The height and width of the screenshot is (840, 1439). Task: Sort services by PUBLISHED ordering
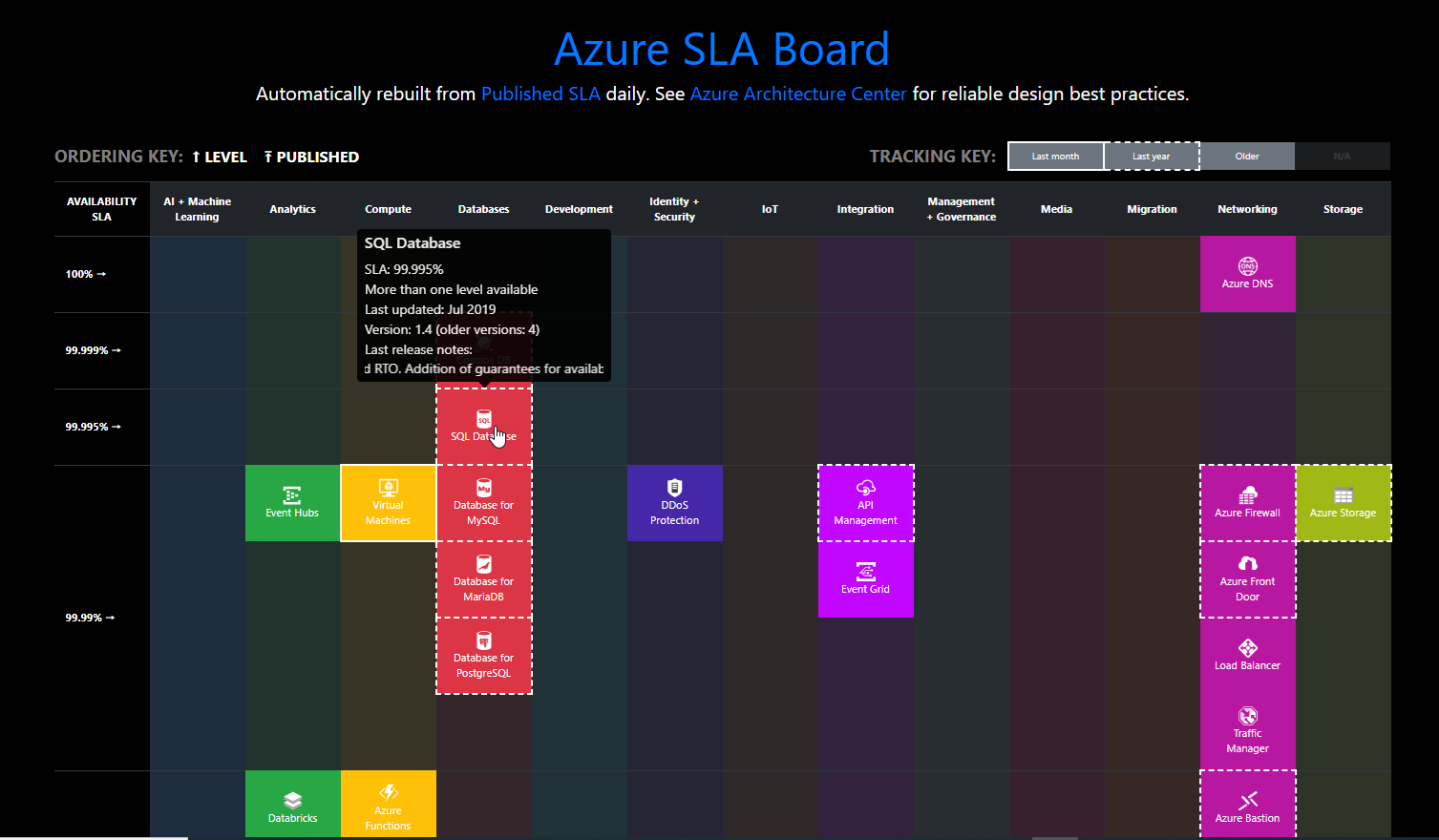point(311,157)
